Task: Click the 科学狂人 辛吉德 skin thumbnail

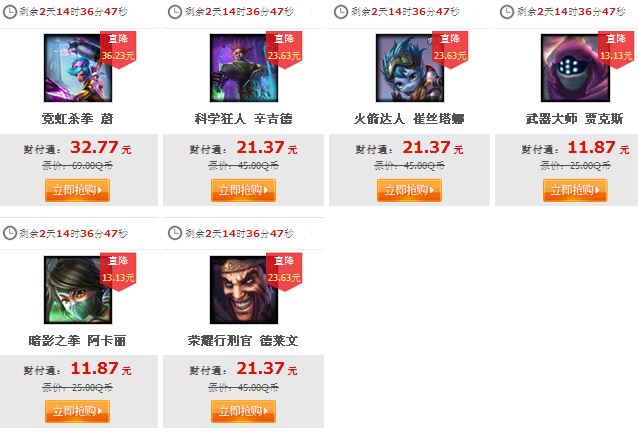Action: coord(244,68)
